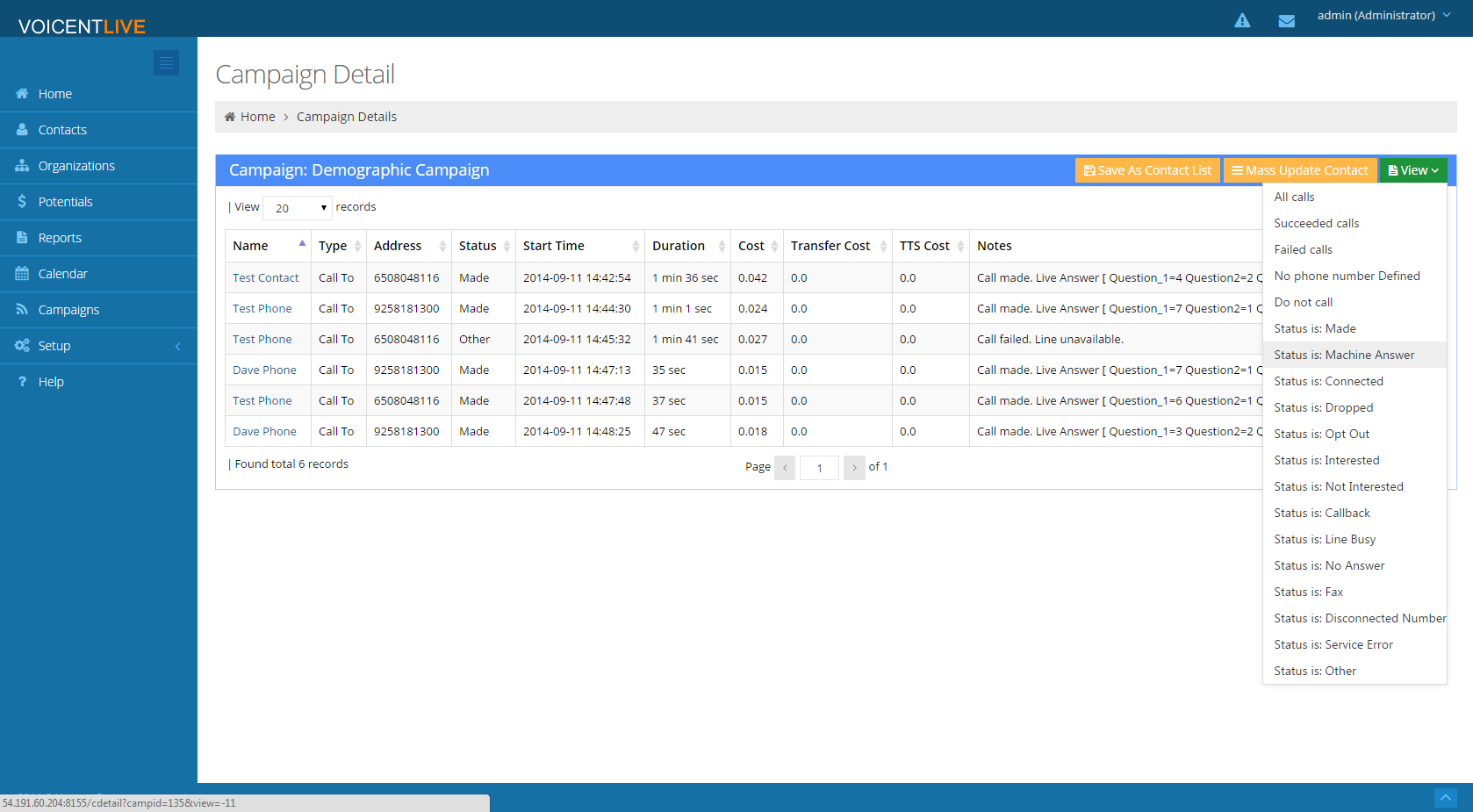The width and height of the screenshot is (1473, 812).
Task: Collapse the green View dropdown button
Action: coord(1412,170)
